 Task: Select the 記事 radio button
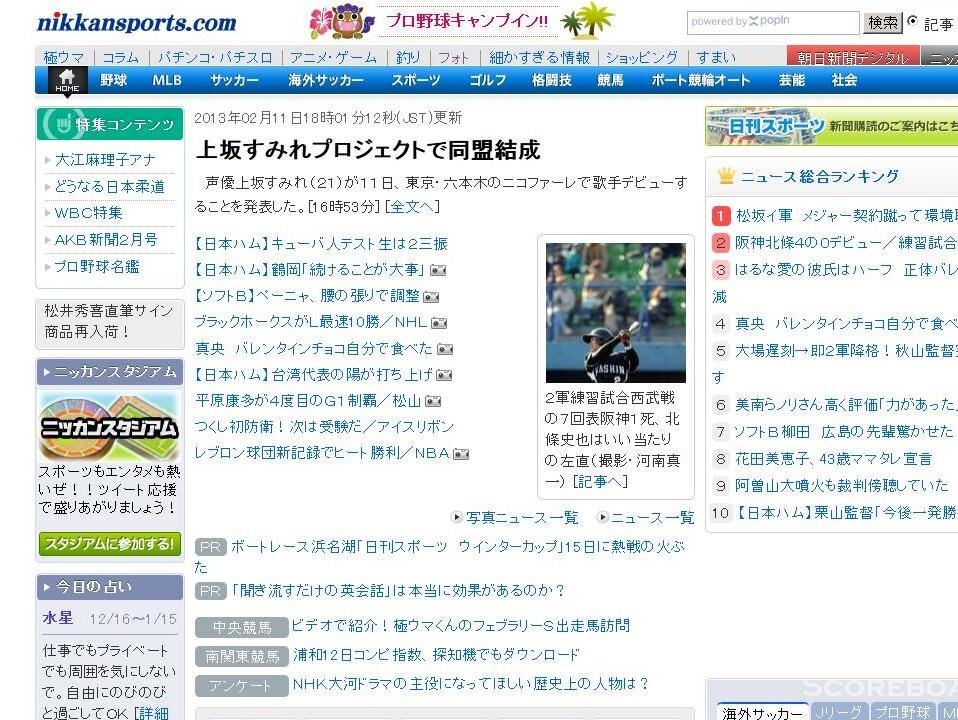[x=912, y=21]
